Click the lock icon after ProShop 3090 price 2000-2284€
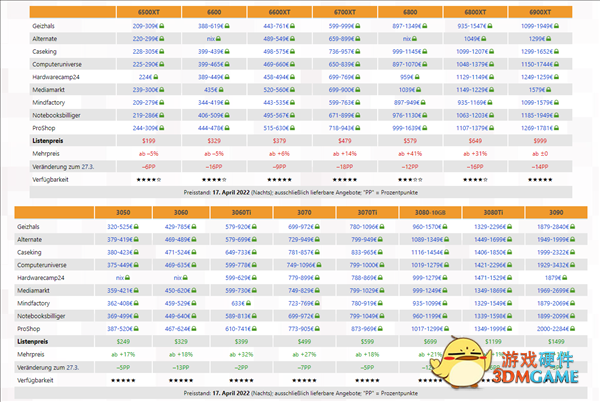The height and width of the screenshot is (402, 600). (x=572, y=329)
